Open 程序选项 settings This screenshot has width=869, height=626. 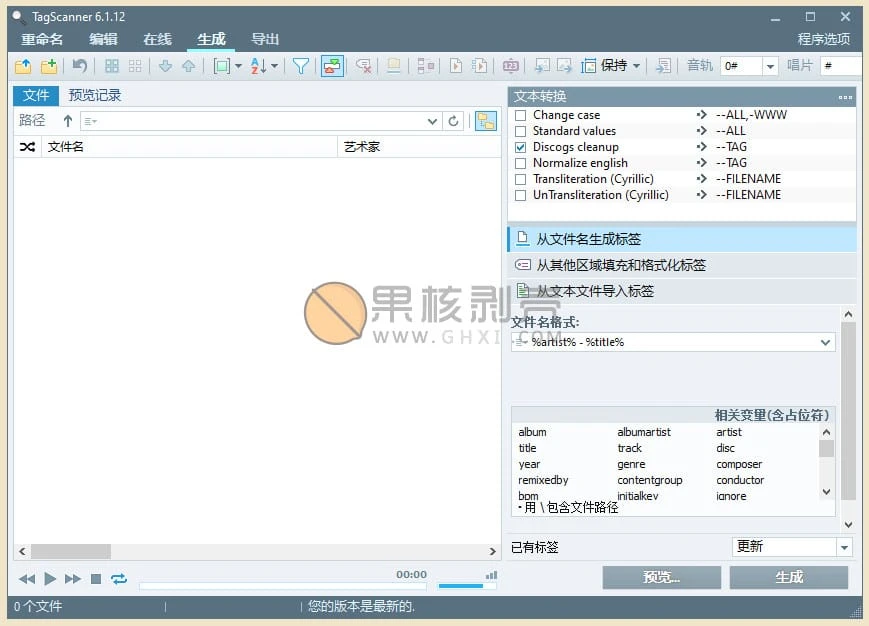tap(824, 39)
